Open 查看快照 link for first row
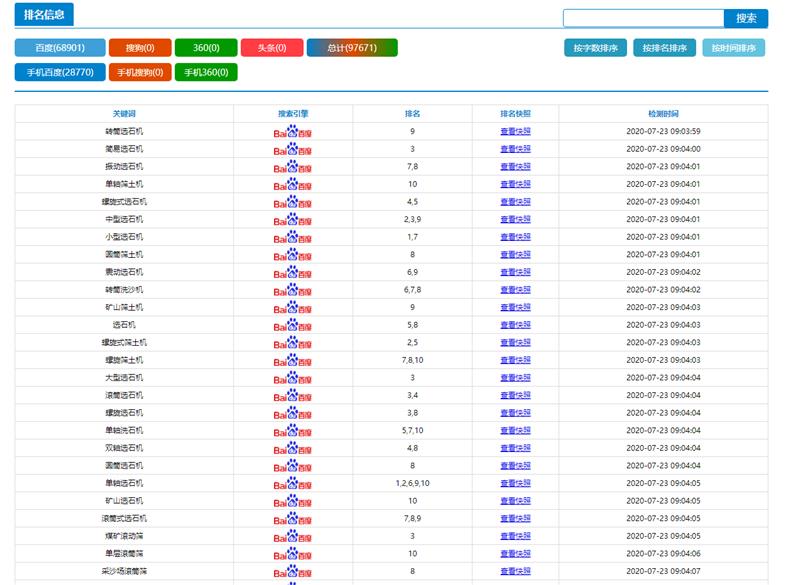Viewport: 799px width, 585px height. 515,131
